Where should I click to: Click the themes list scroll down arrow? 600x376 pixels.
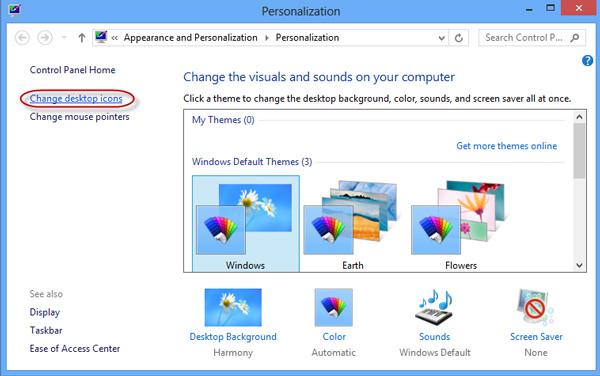pos(579,265)
